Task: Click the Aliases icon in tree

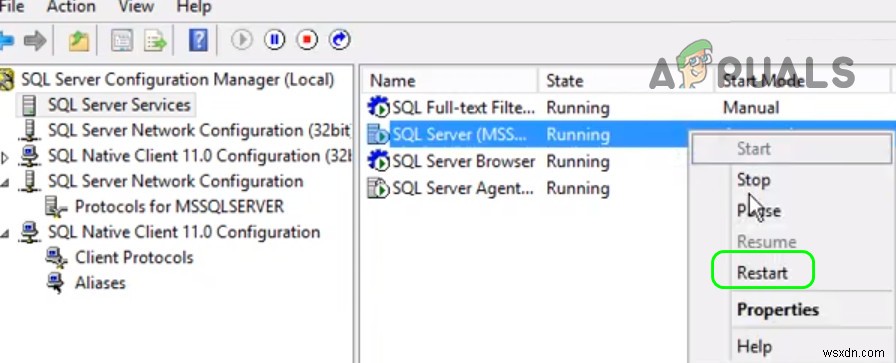Action: [56, 284]
